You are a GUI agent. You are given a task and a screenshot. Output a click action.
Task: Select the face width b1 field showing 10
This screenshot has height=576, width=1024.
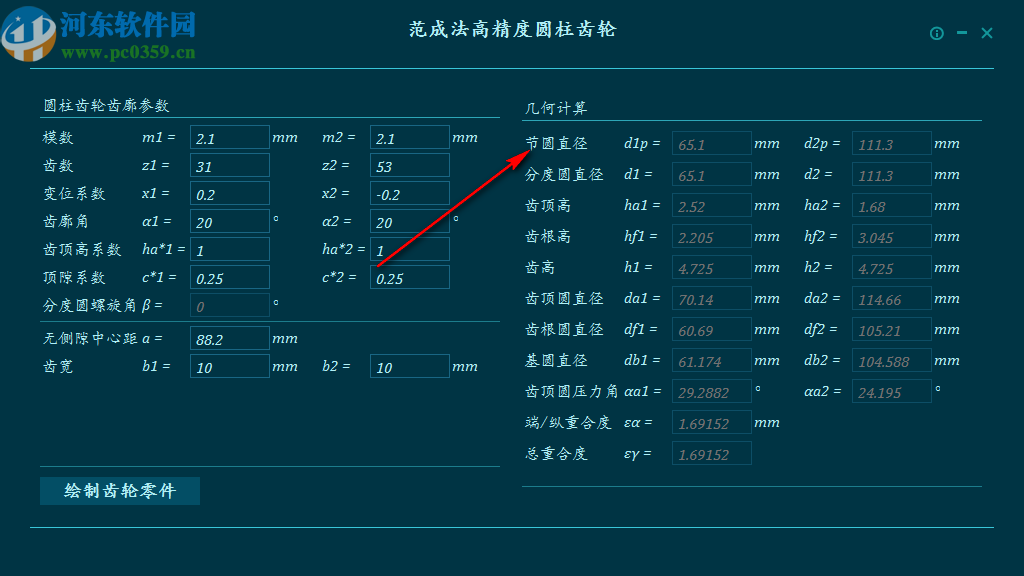229,366
